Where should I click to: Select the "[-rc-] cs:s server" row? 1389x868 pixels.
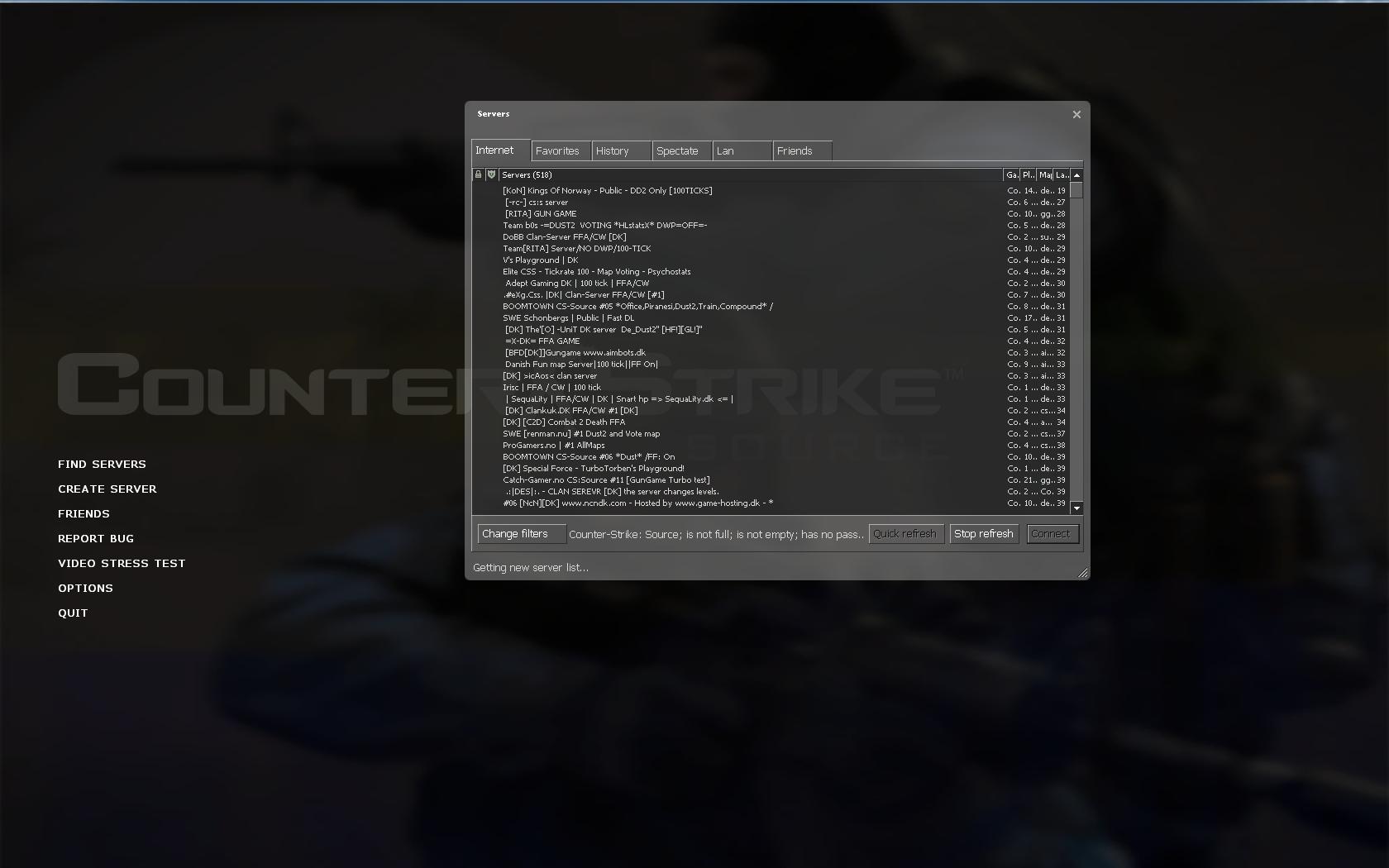click(x=771, y=203)
